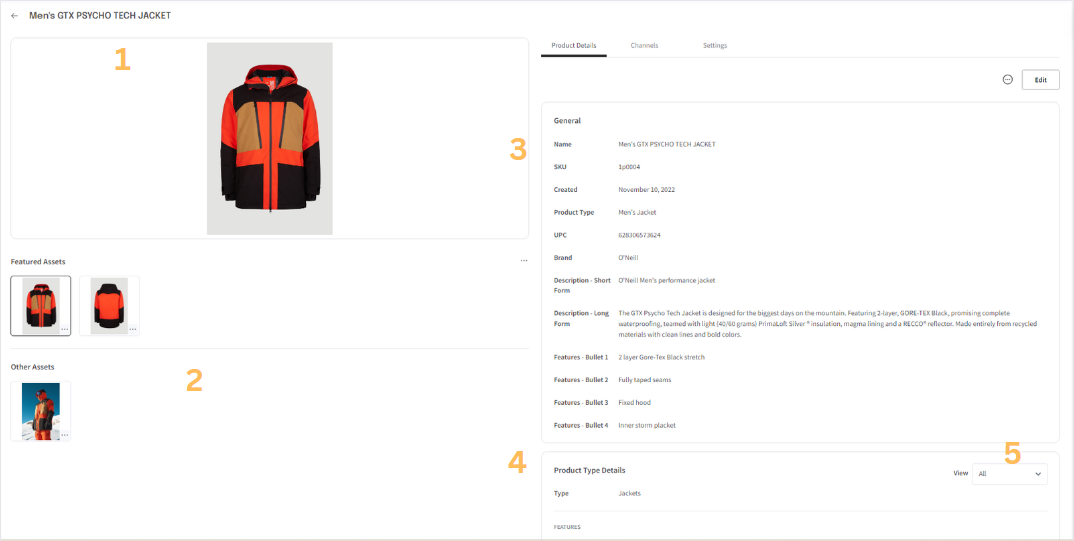Image resolution: width=1074 pixels, height=541 pixels.
Task: Select the front jacket featured thumbnail
Action: [x=41, y=305]
